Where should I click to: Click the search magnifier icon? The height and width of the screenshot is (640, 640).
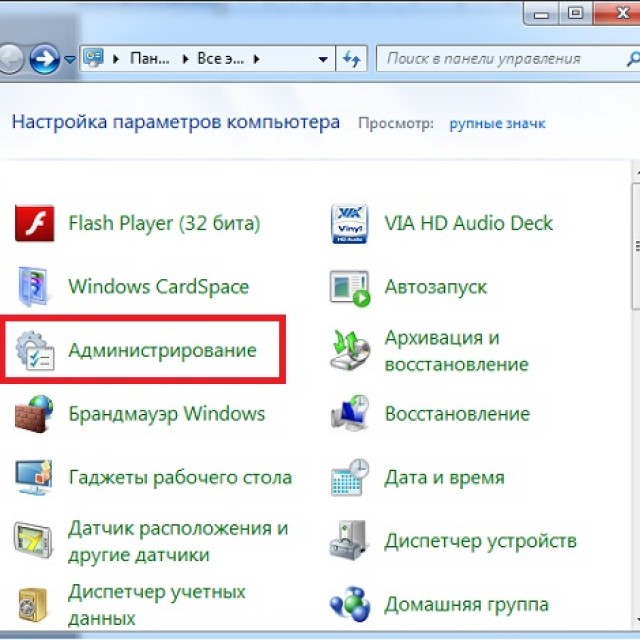tap(633, 59)
